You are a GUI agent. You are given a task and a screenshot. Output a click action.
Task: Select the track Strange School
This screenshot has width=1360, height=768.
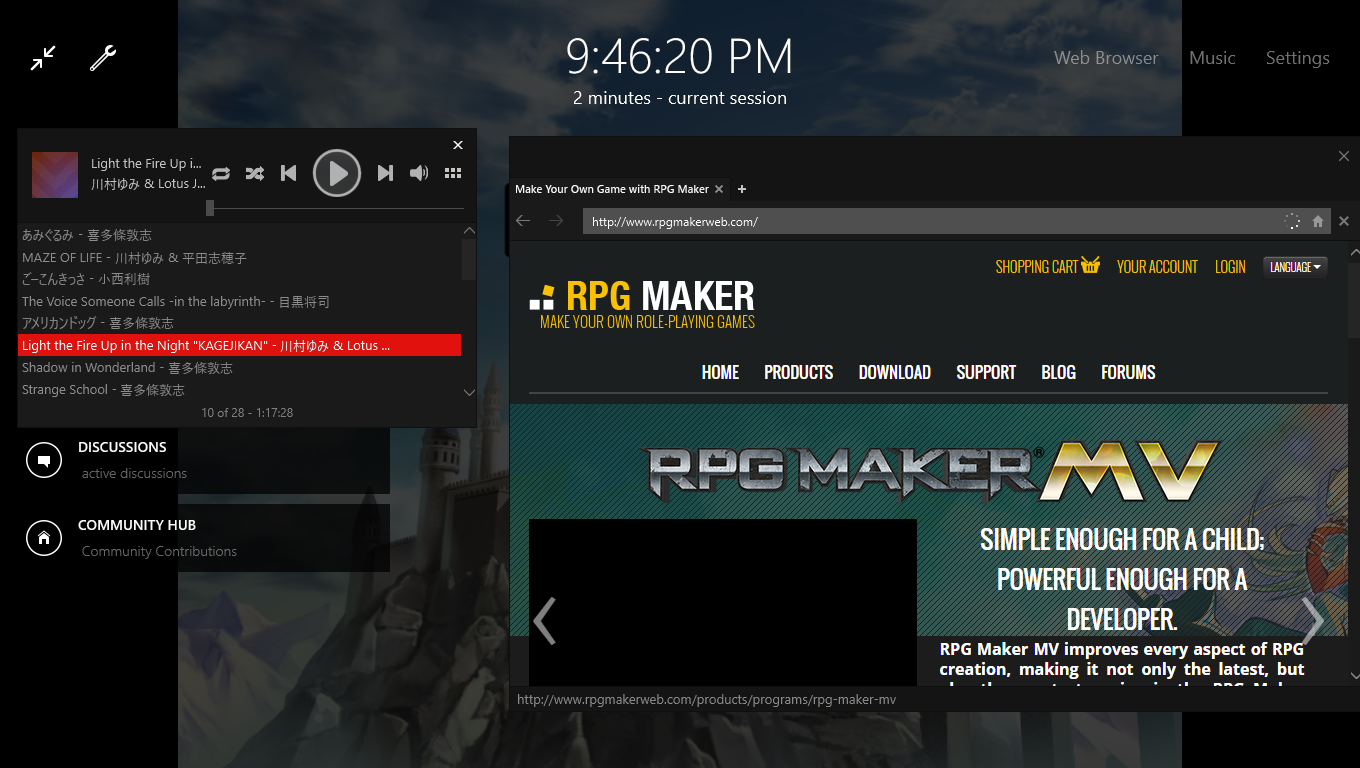point(240,389)
